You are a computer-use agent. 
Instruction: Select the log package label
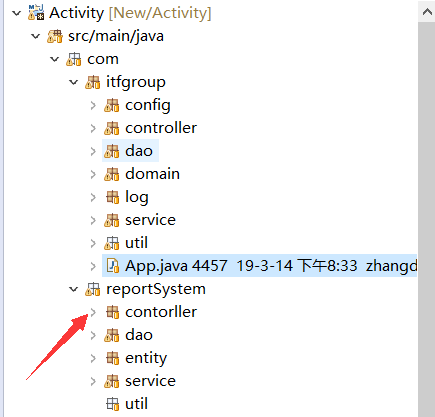(x=137, y=198)
